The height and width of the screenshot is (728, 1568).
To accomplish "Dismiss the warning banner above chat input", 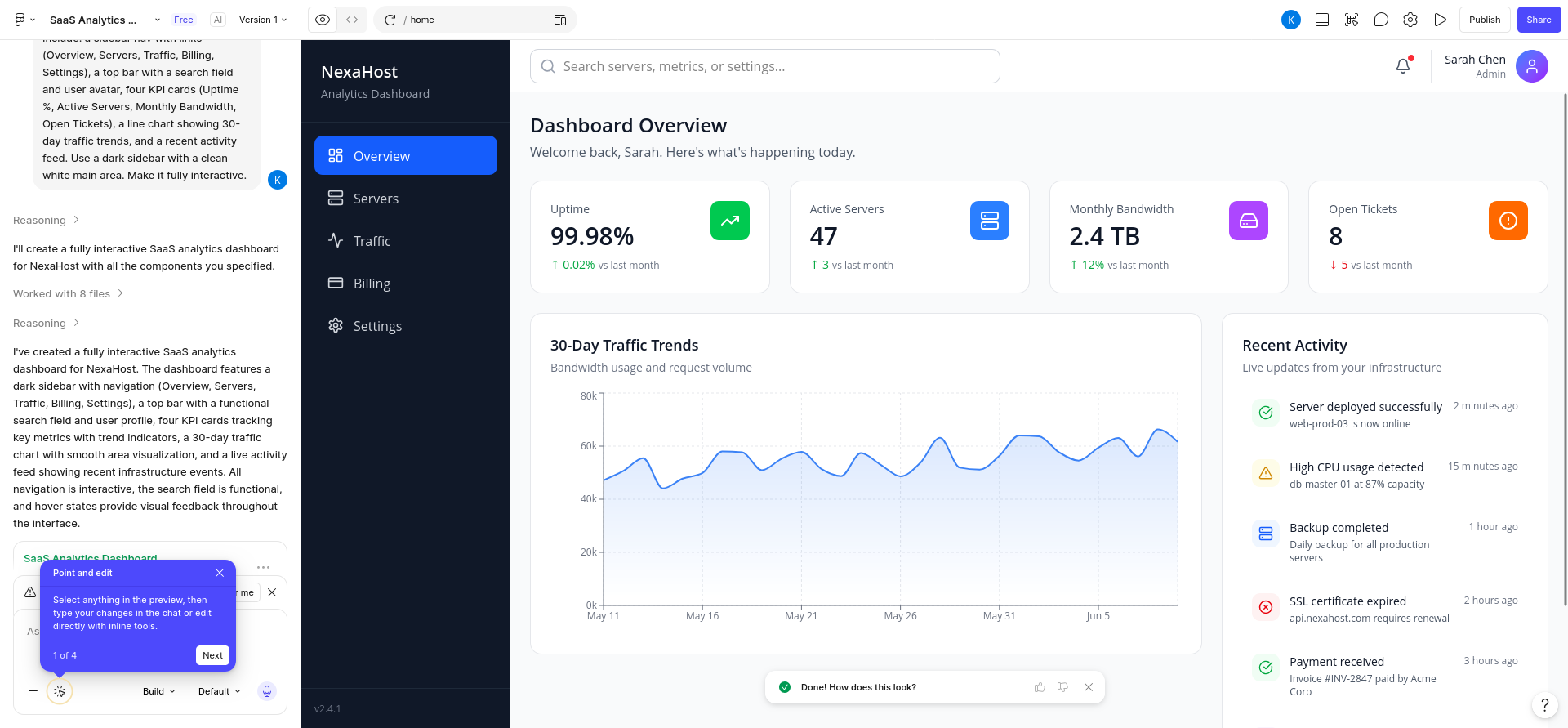I will pyautogui.click(x=272, y=592).
